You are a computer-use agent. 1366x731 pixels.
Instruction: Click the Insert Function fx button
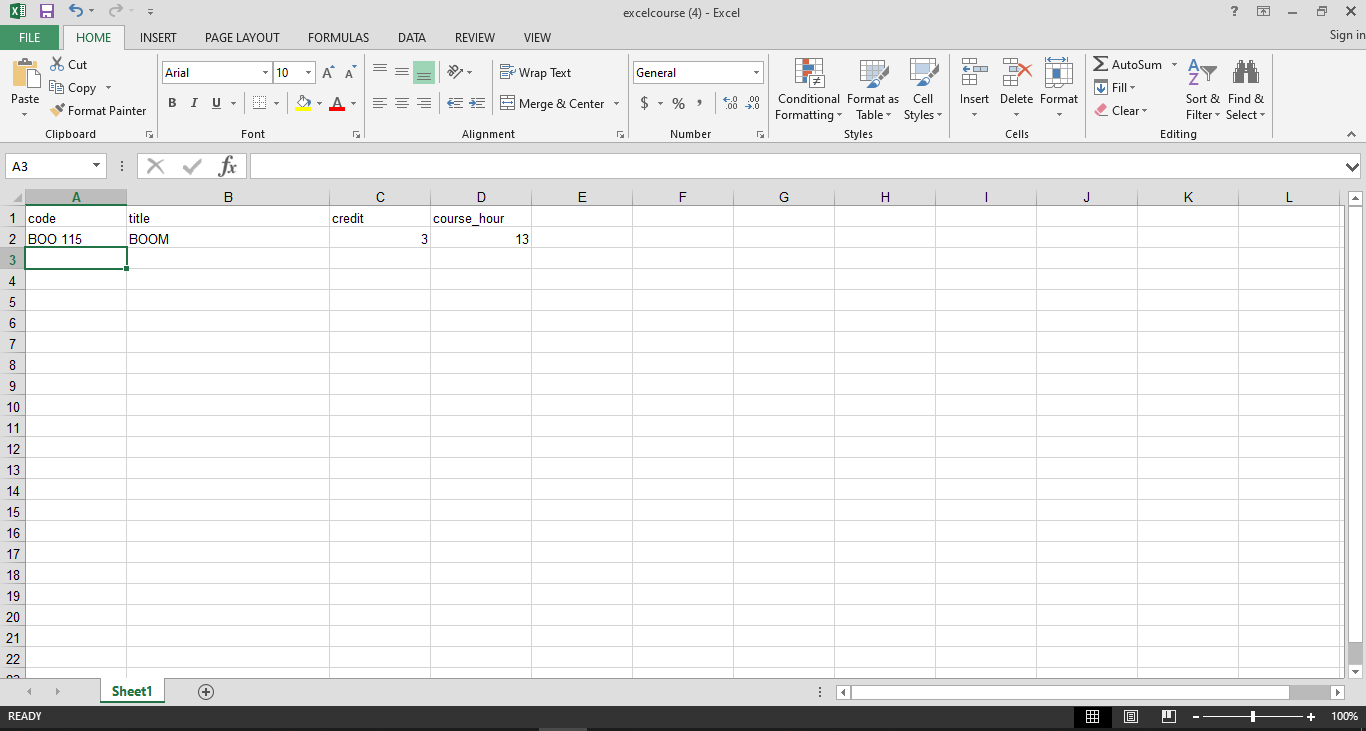pos(228,166)
